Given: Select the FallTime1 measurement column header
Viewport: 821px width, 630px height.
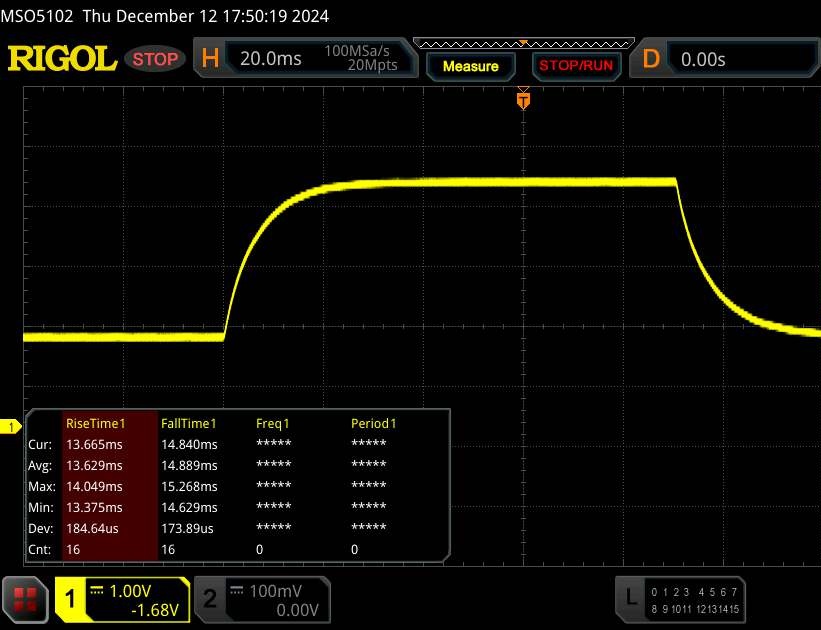Looking at the screenshot, I should [x=188, y=423].
